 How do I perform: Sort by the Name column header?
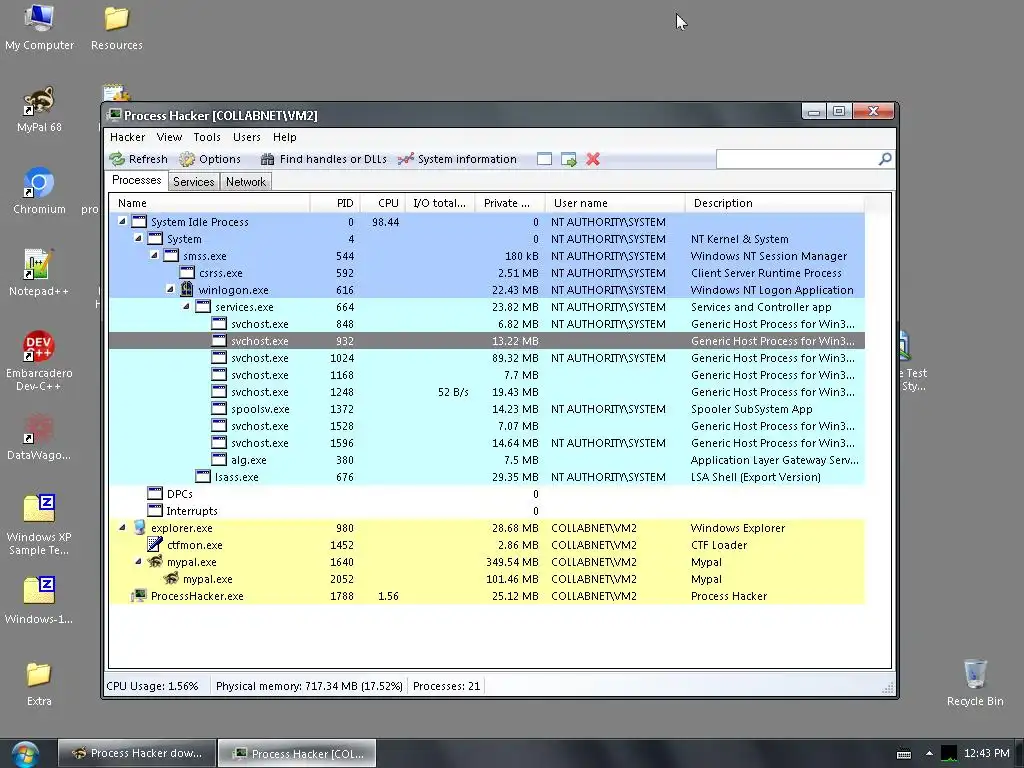click(x=209, y=203)
